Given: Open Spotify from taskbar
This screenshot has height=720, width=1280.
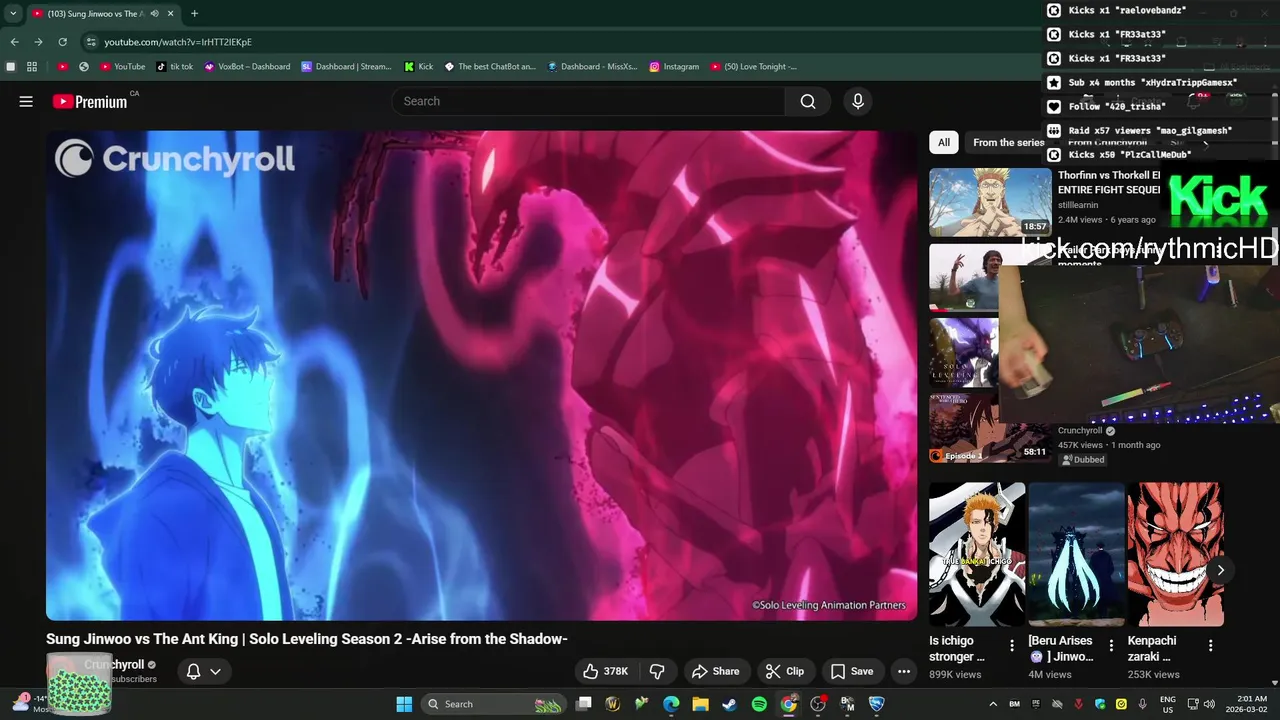Looking at the screenshot, I should point(759,704).
